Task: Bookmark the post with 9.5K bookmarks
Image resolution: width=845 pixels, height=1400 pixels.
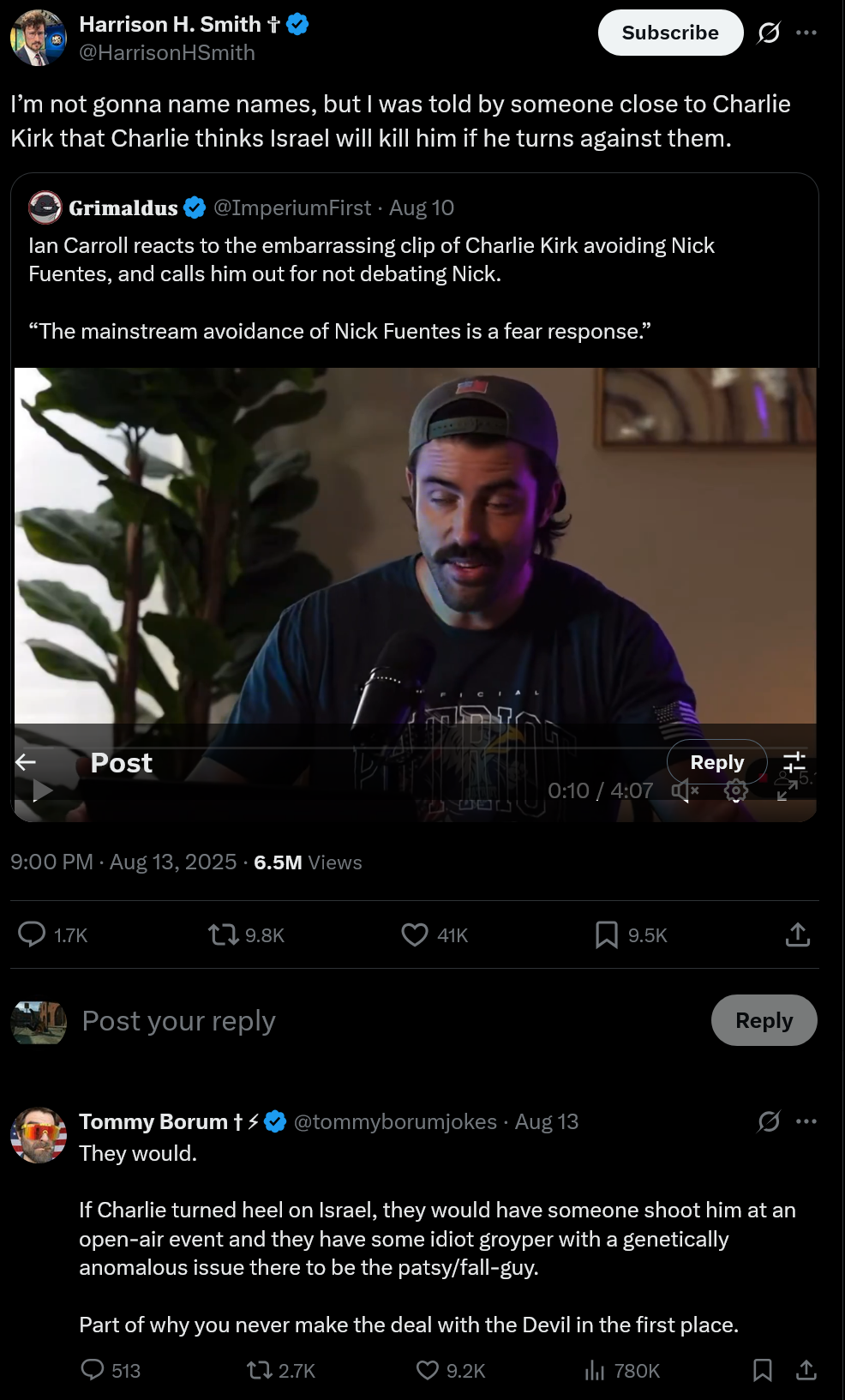Action: 607,934
